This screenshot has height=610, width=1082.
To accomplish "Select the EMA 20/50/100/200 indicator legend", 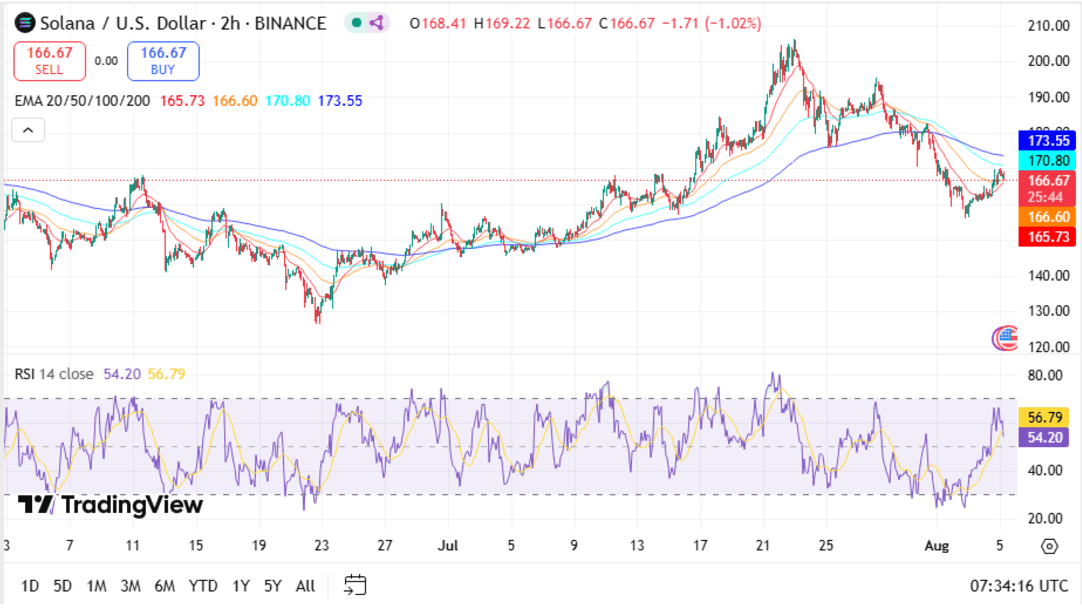I will pyautogui.click(x=82, y=101).
